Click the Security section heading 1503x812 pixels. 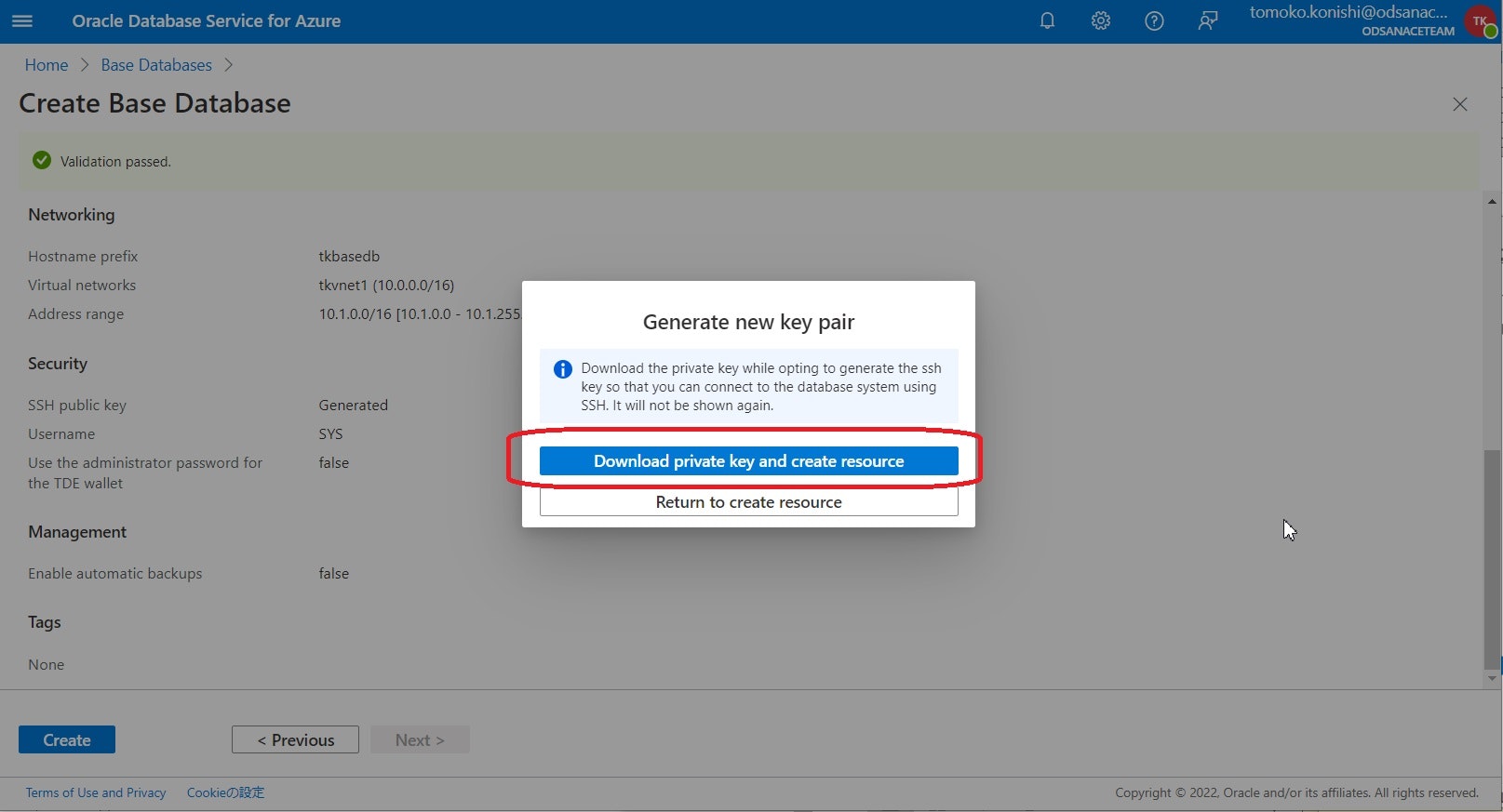tap(58, 363)
